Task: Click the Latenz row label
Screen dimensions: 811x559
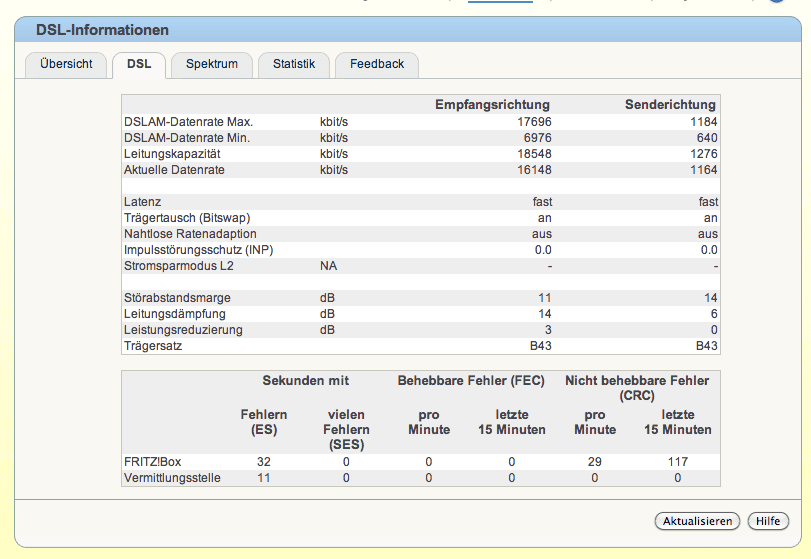Action: 142,202
